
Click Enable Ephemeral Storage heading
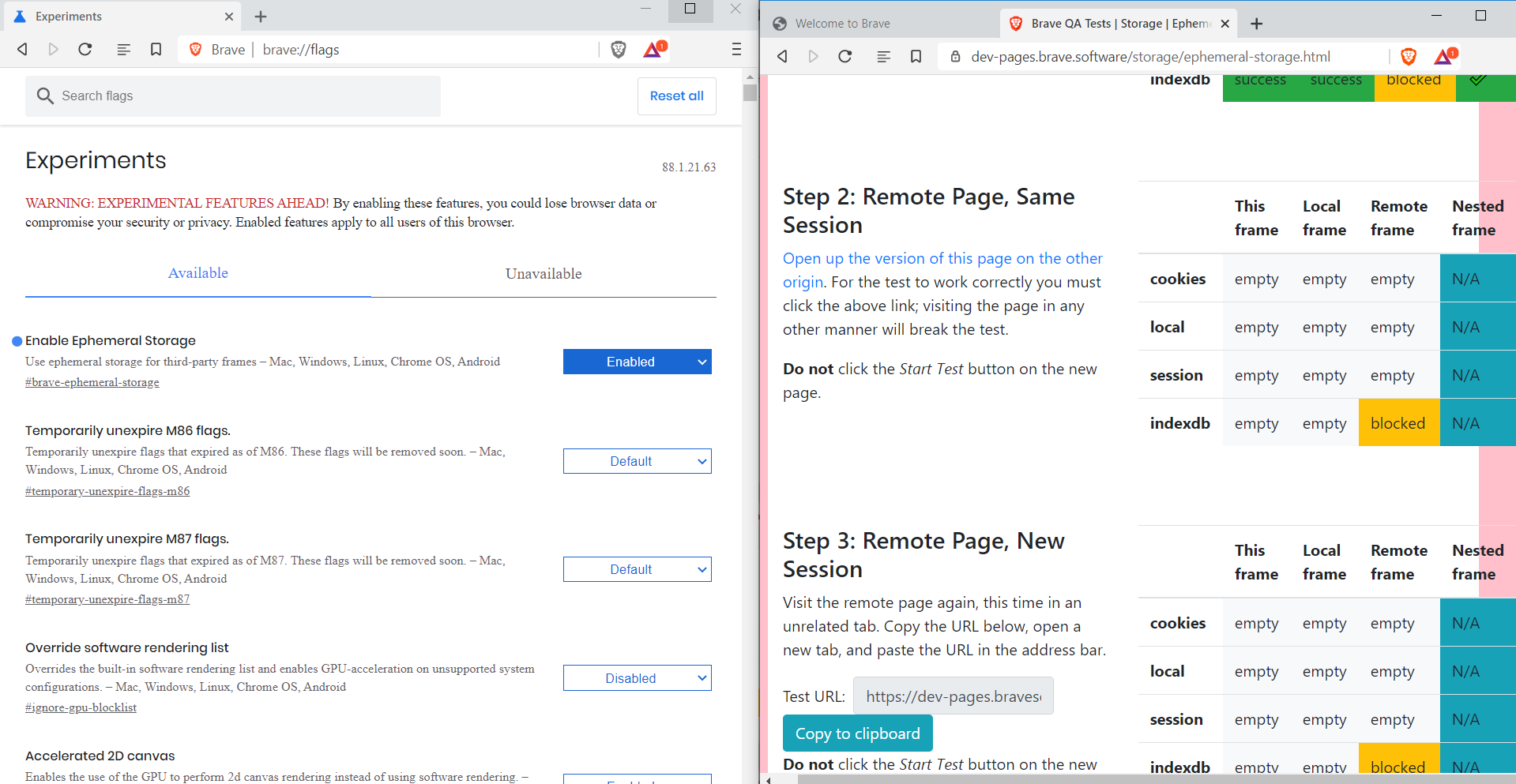(111, 340)
